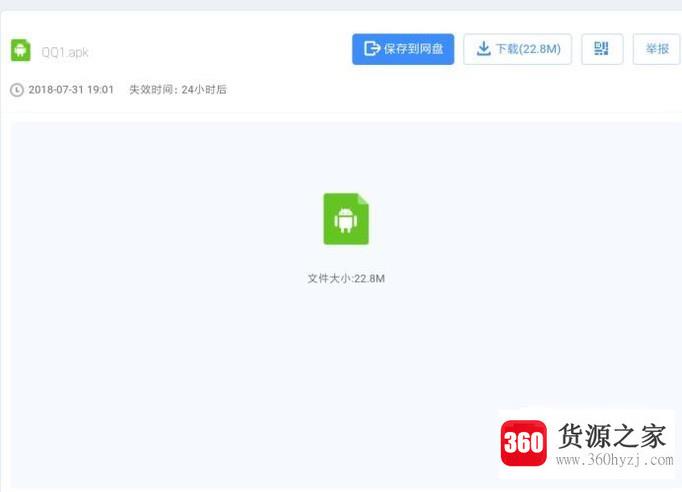682x492 pixels.
Task: Click the 2018-07-31 19:01 timestamp
Action: click(x=71, y=90)
